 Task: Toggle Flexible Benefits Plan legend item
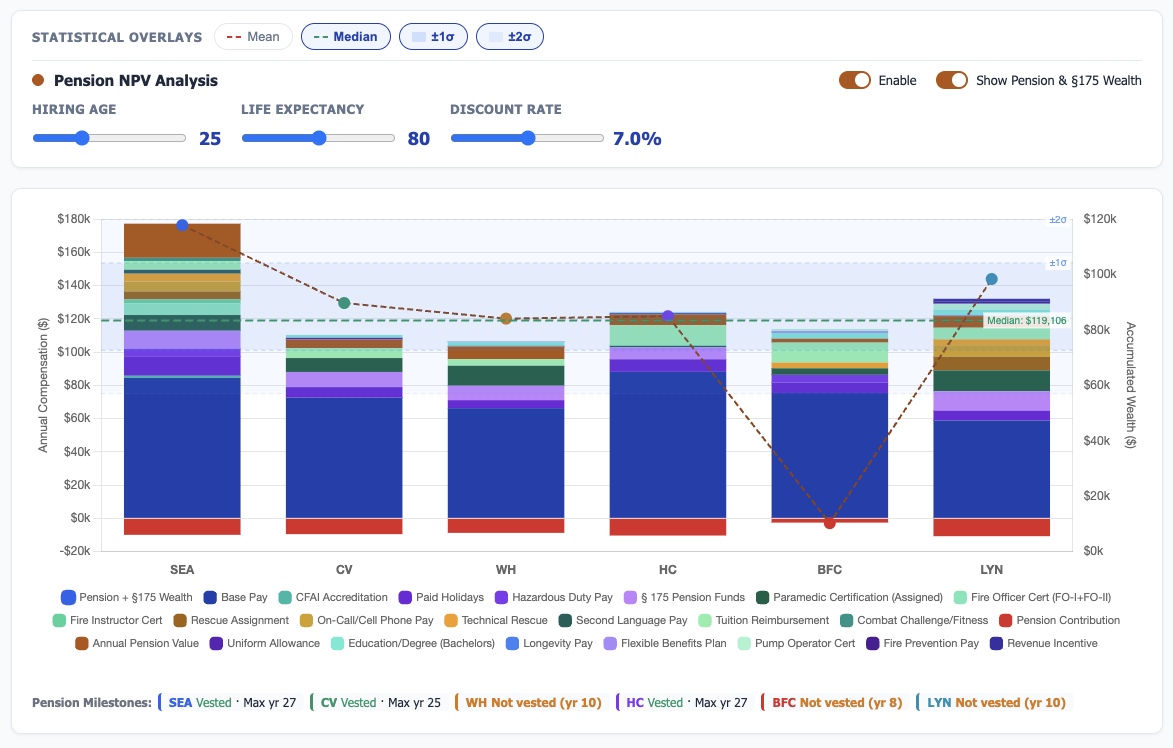click(x=665, y=643)
